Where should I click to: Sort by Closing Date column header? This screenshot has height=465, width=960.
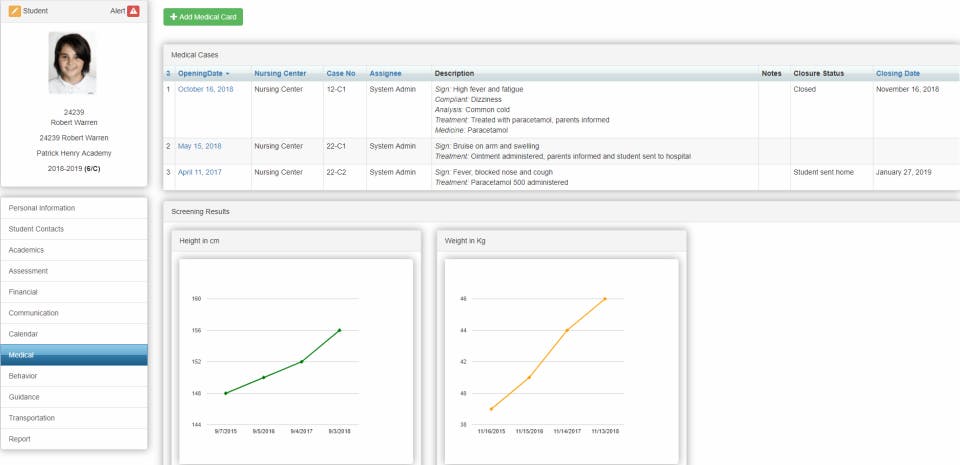tap(898, 73)
